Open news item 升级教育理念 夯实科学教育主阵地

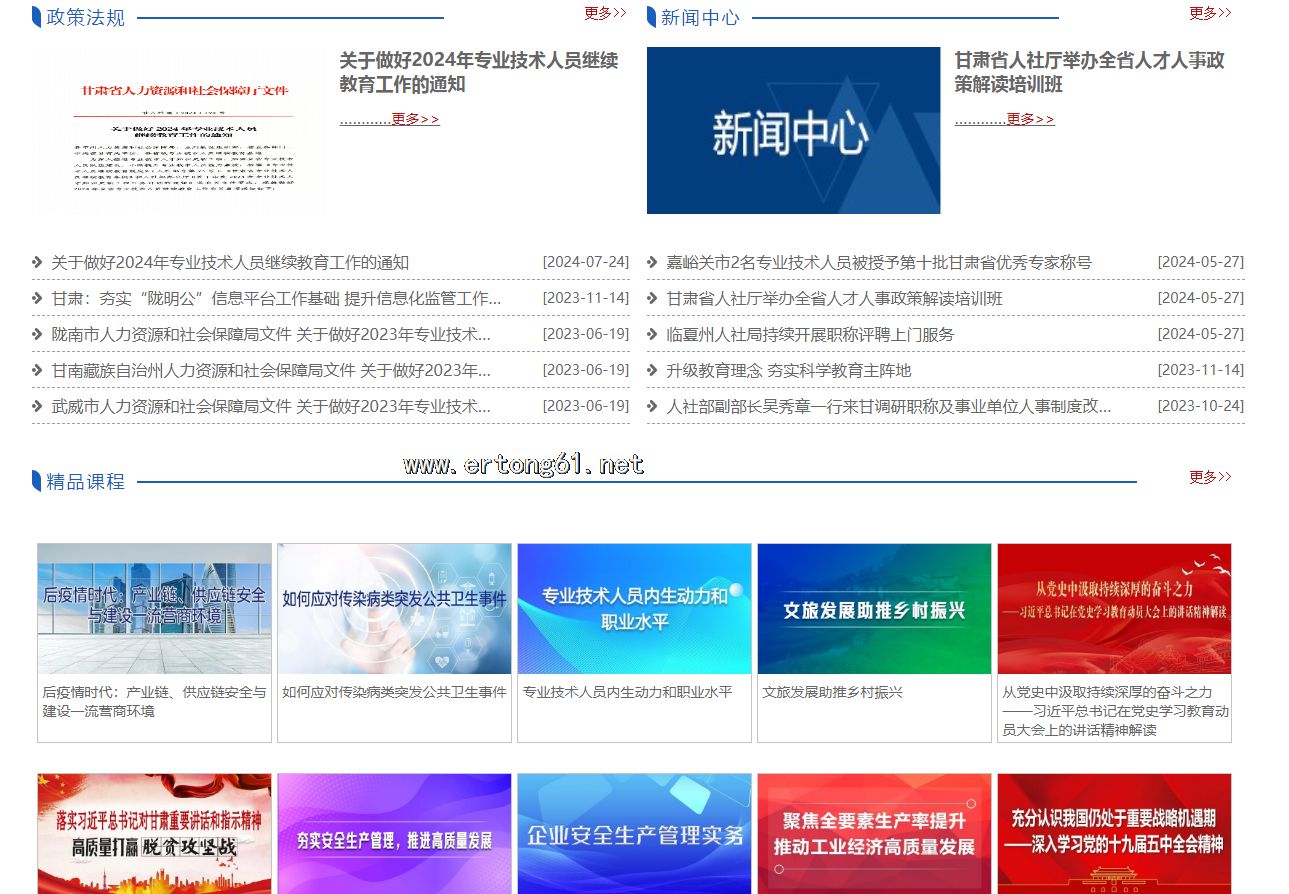pos(789,370)
